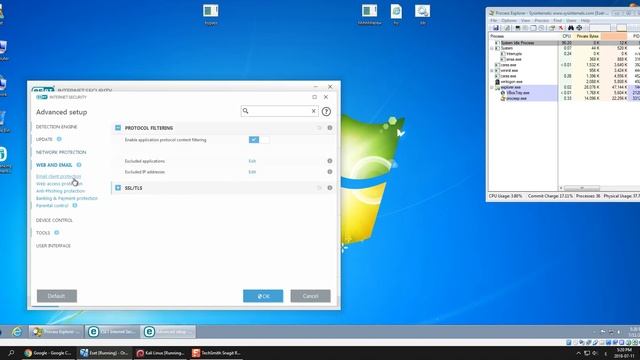Collapse the explorer.exe tree node in Process Explorer
640x360 pixels.
click(x=492, y=87)
